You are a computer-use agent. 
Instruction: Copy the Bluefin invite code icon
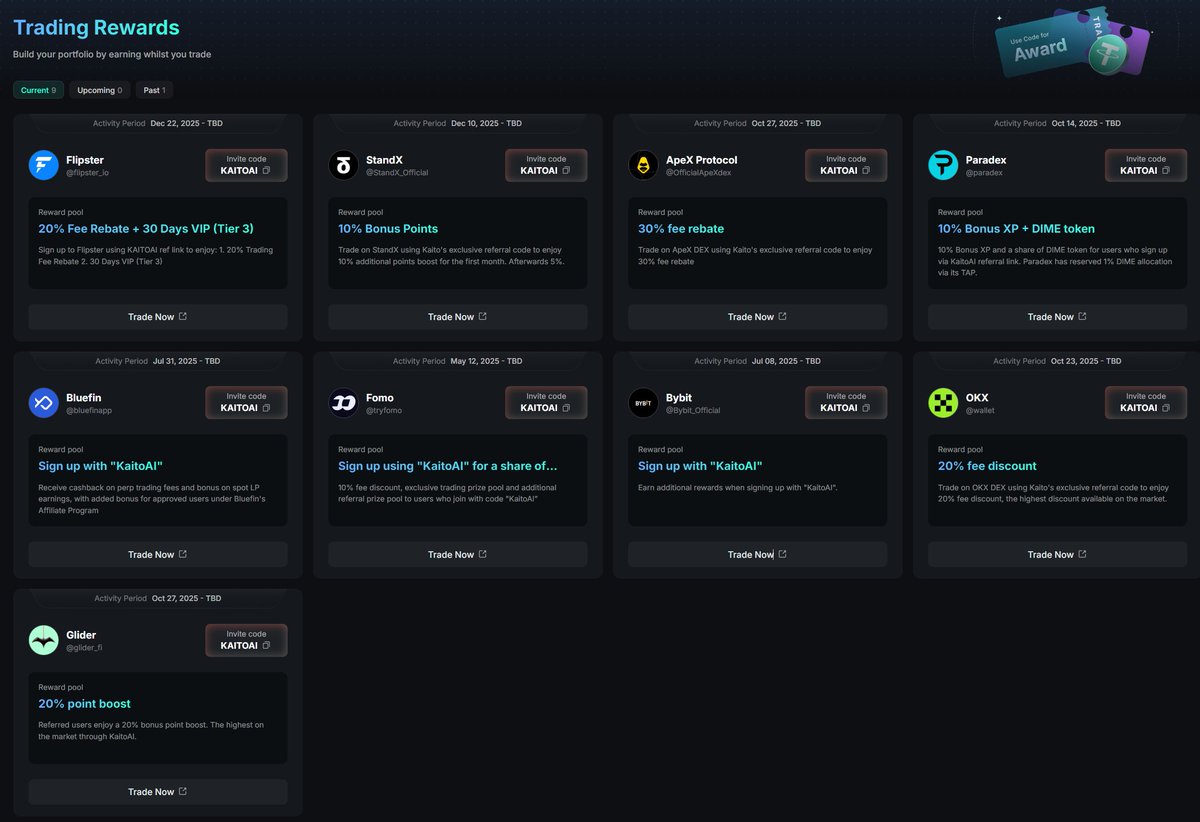[266, 408]
